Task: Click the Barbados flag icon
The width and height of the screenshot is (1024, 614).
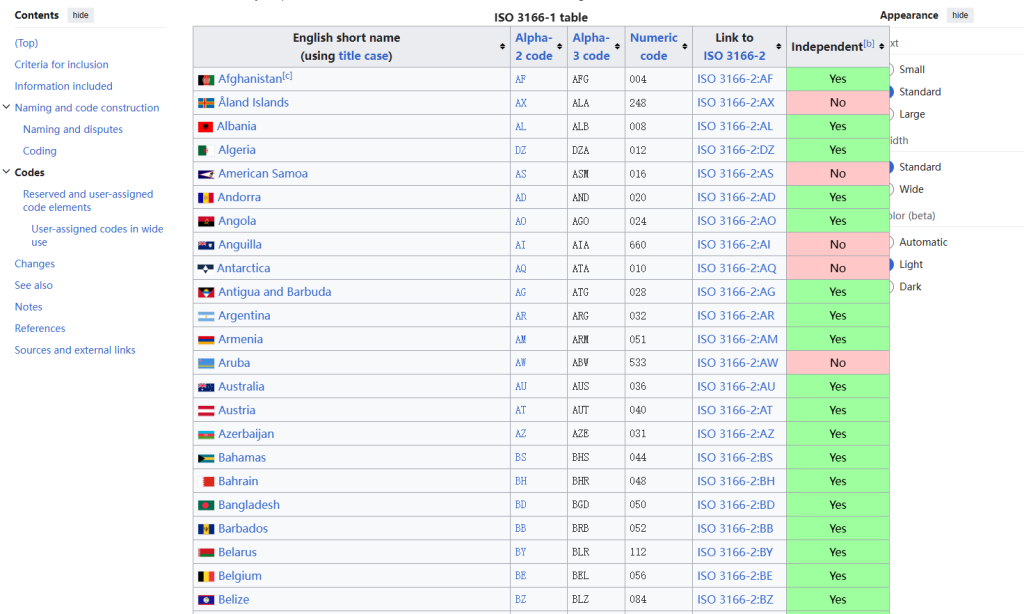Action: [206, 529]
